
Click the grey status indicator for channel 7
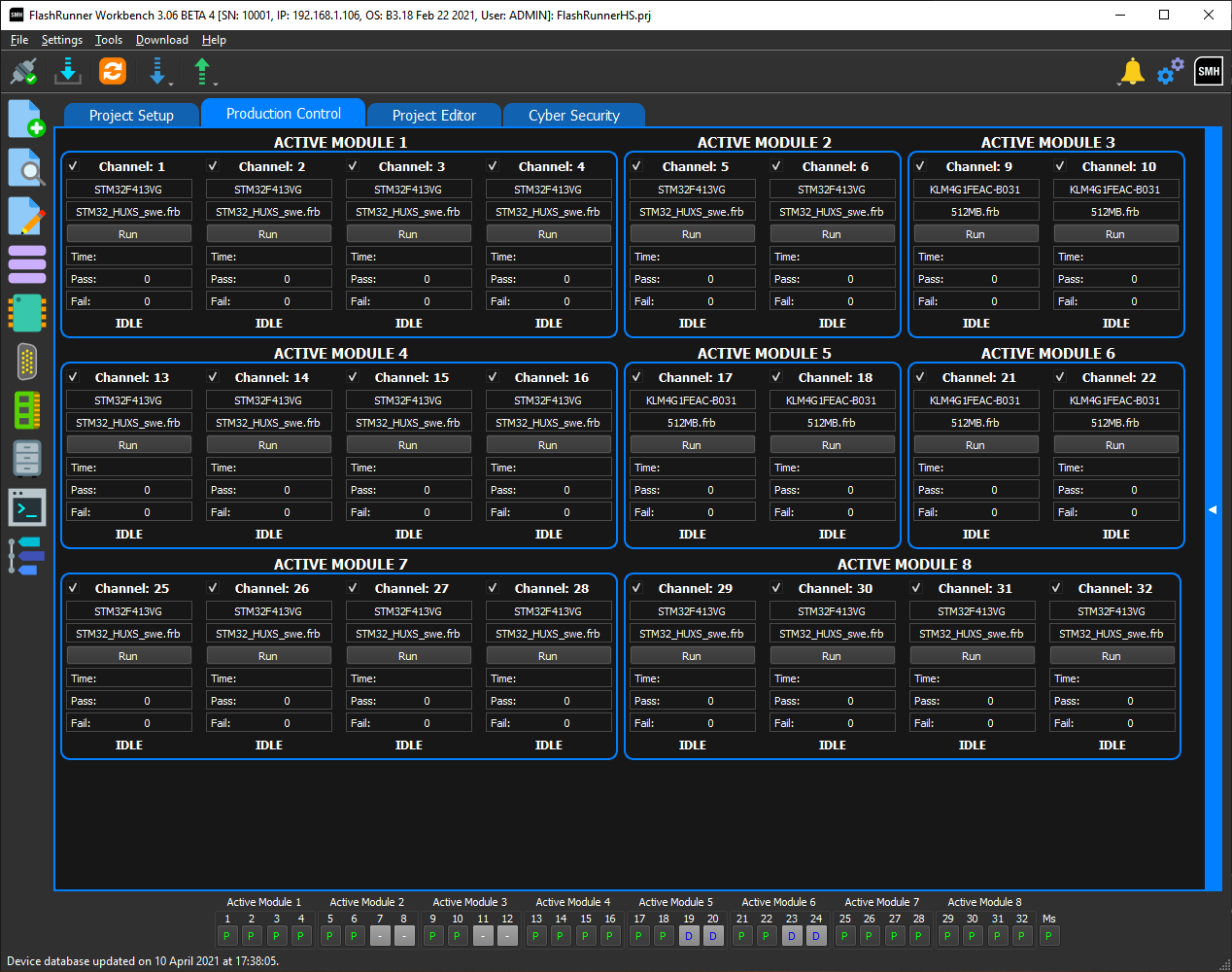(380, 936)
